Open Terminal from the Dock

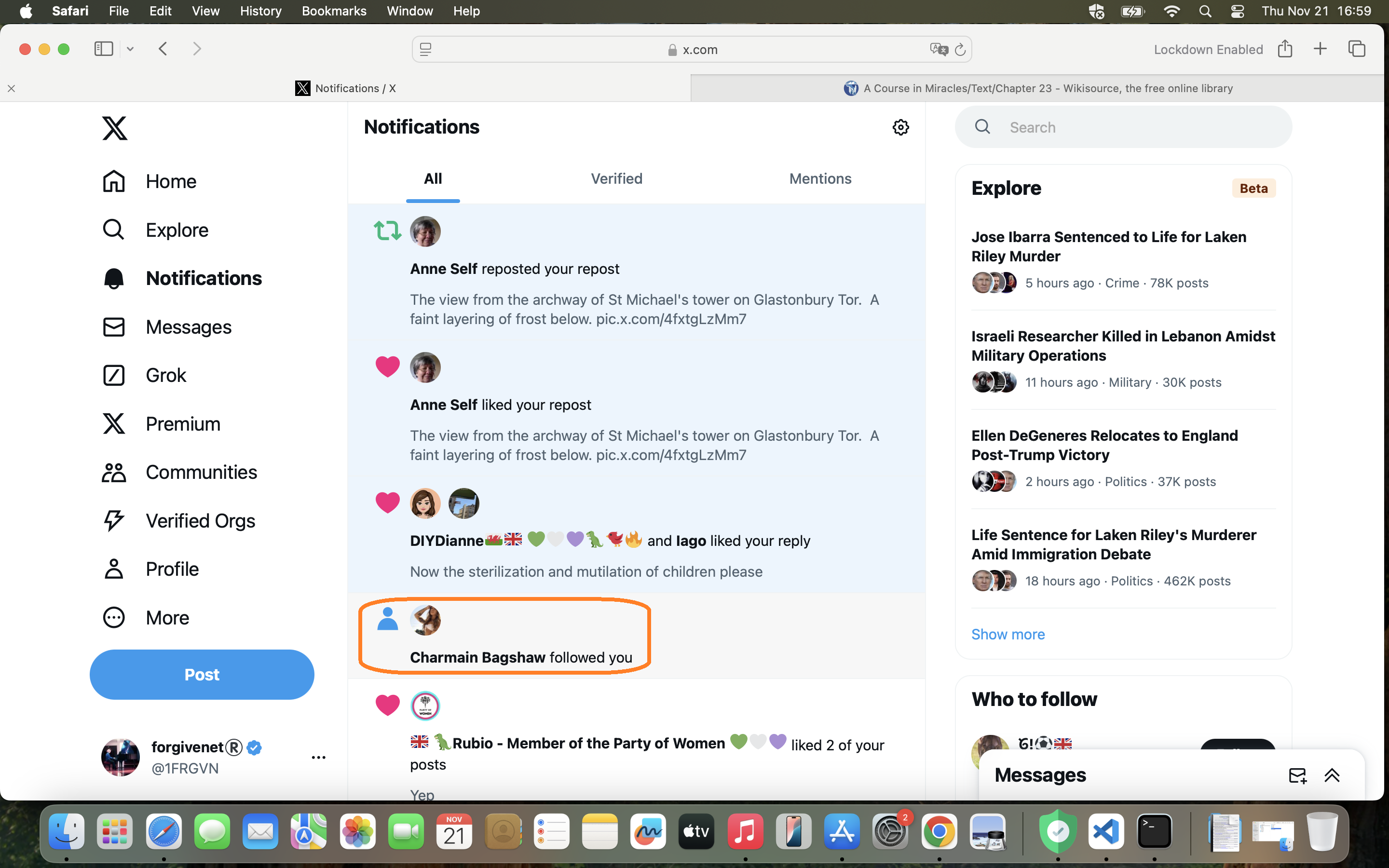click(1154, 831)
